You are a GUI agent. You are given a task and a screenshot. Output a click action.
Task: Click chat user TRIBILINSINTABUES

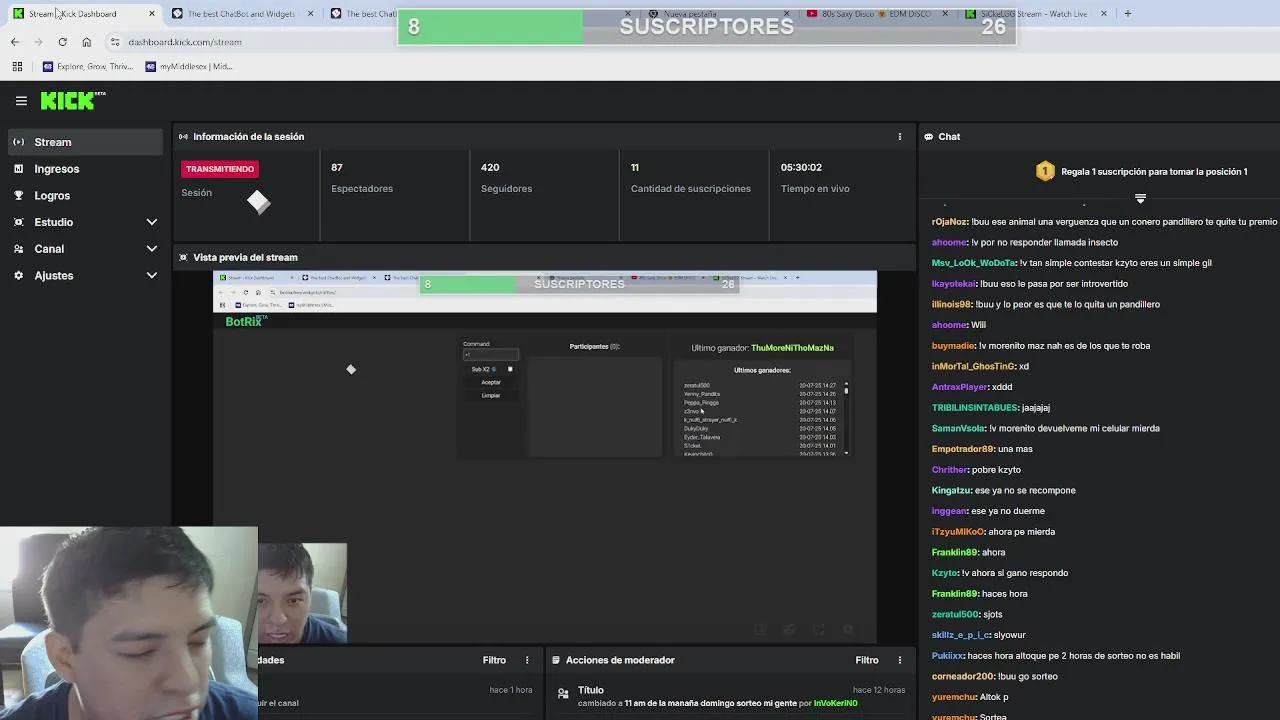pos(975,408)
